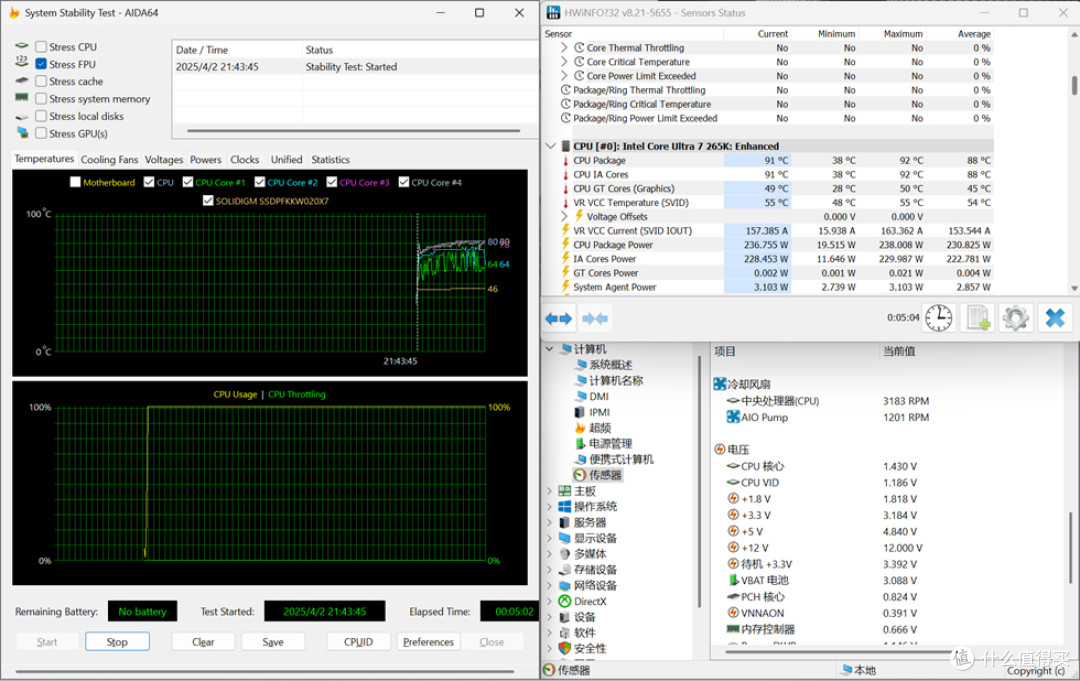Open the Voltages tab
Image resolution: width=1080 pixels, height=681 pixels.
164,160
